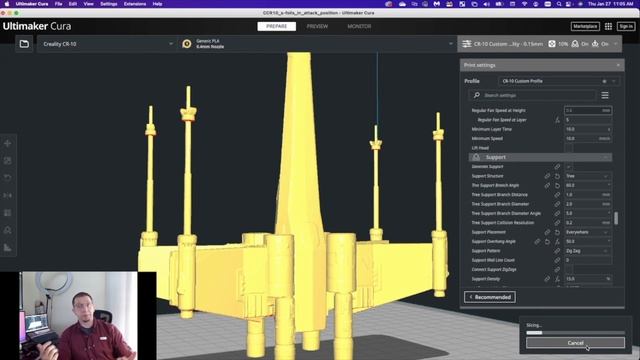The image size is (640, 360).
Task: Toggle the Generate Support checkbox
Action: coord(568,167)
